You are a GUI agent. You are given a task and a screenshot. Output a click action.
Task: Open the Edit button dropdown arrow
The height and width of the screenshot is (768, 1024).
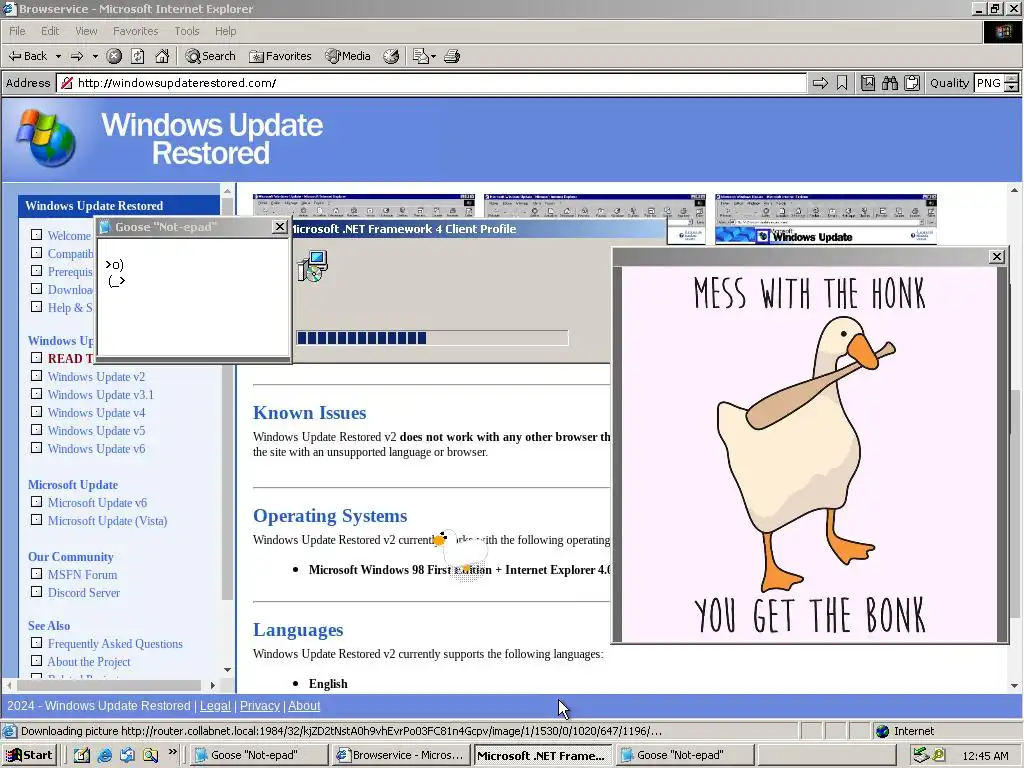click(x=433, y=56)
